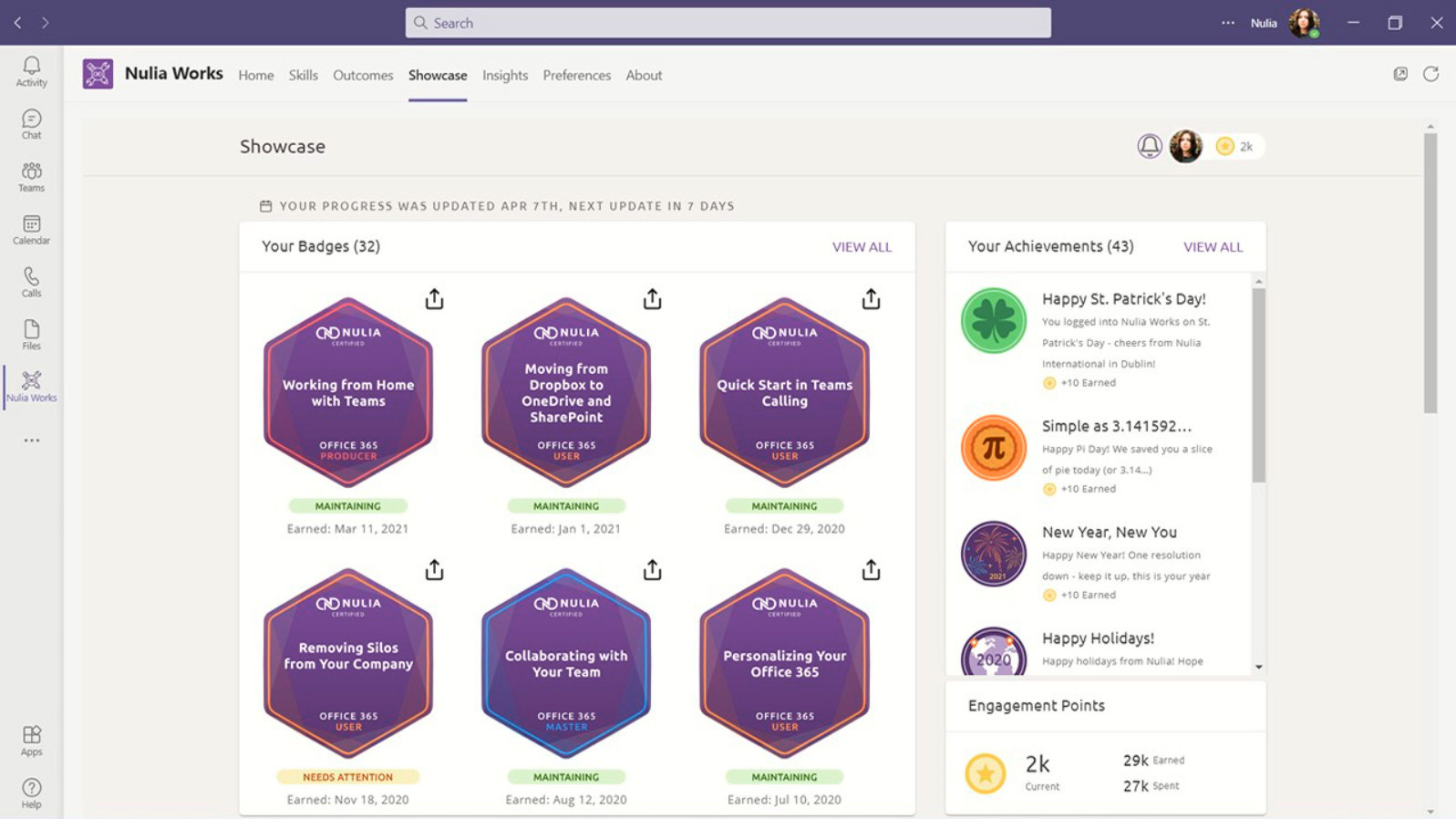Open settings ellipsis in the title bar
Viewport: 1456px width, 819px height.
(x=1228, y=23)
